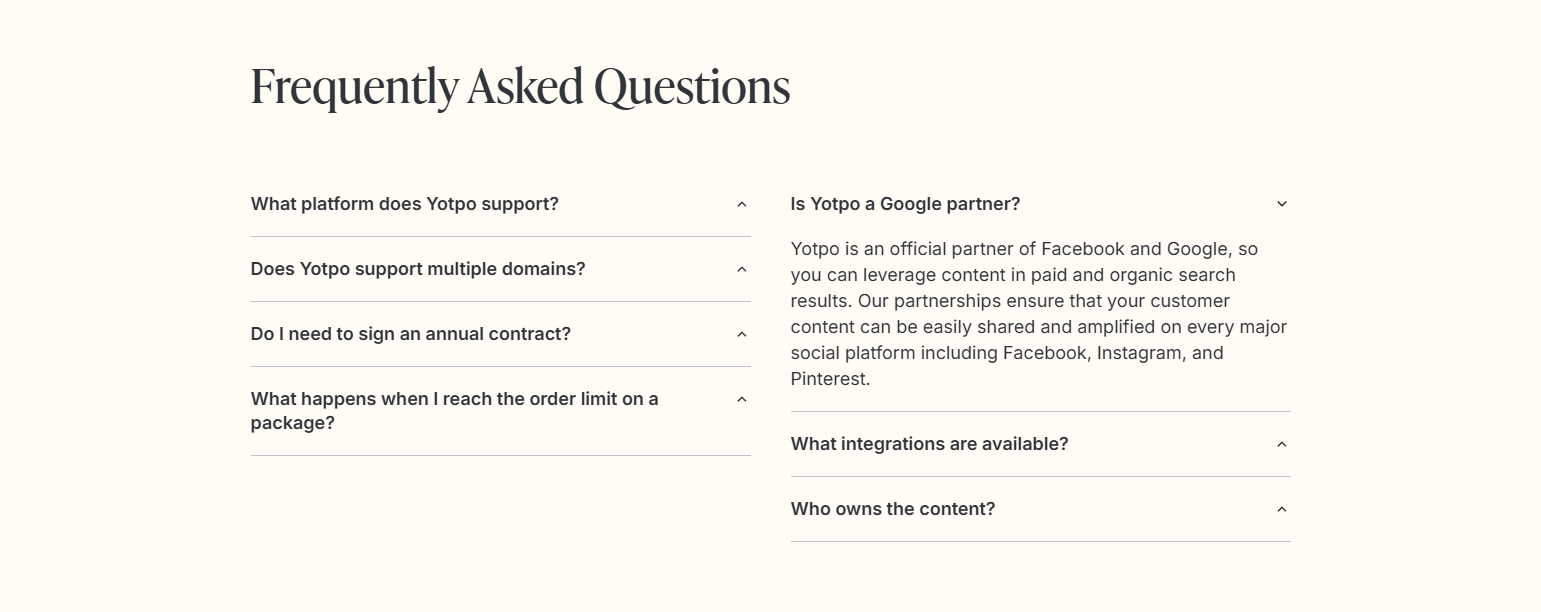
Task: Toggle the 'Who owns the content?' FAQ entry
Action: (893, 509)
